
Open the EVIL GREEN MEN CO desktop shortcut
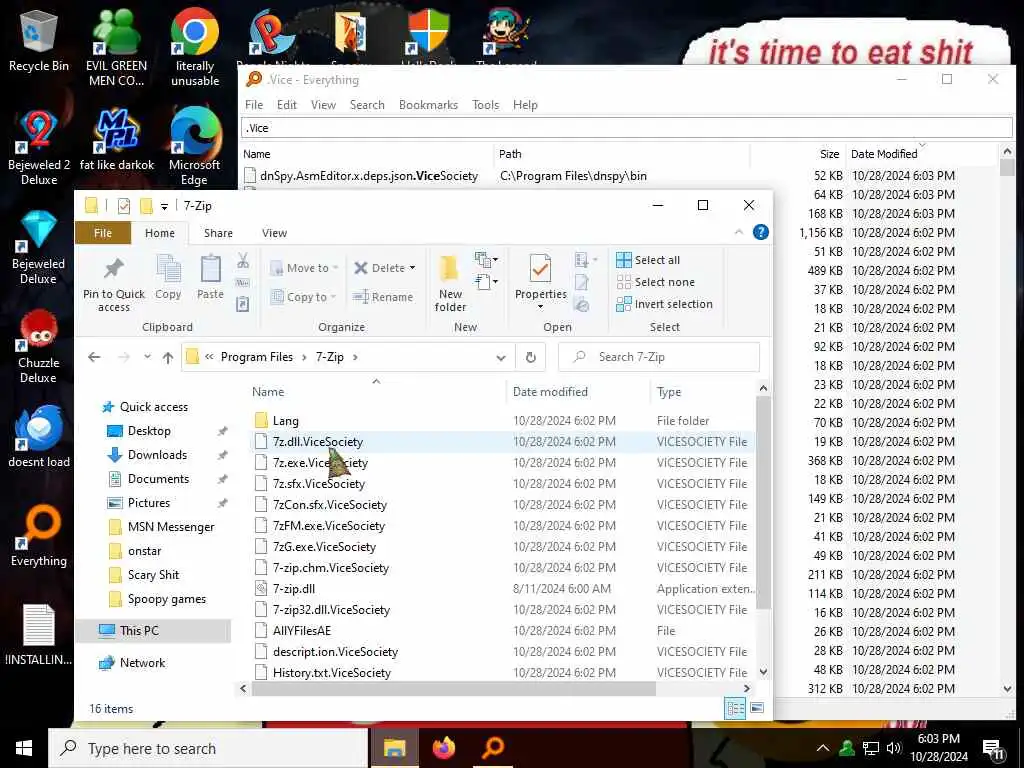[116, 47]
